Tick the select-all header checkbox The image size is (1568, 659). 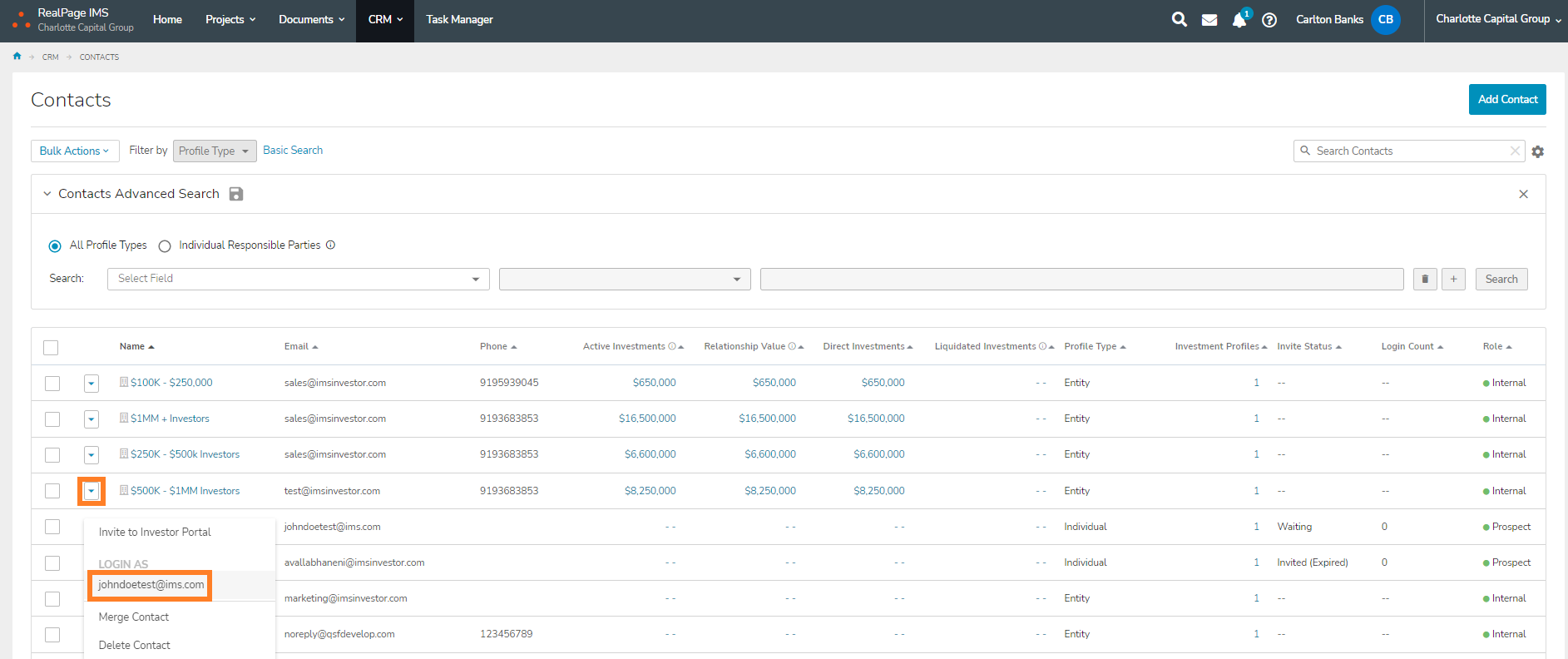[x=51, y=348]
